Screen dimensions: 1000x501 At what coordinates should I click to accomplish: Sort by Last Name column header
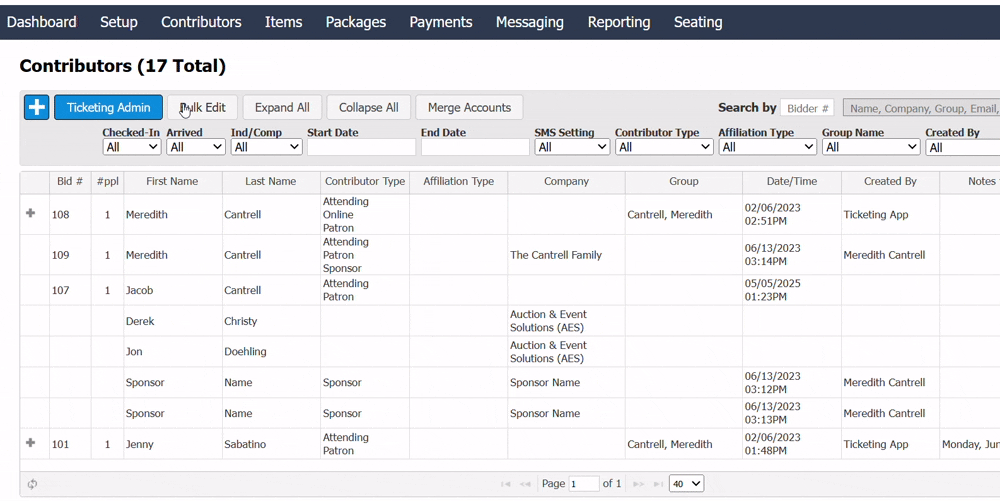click(271, 182)
